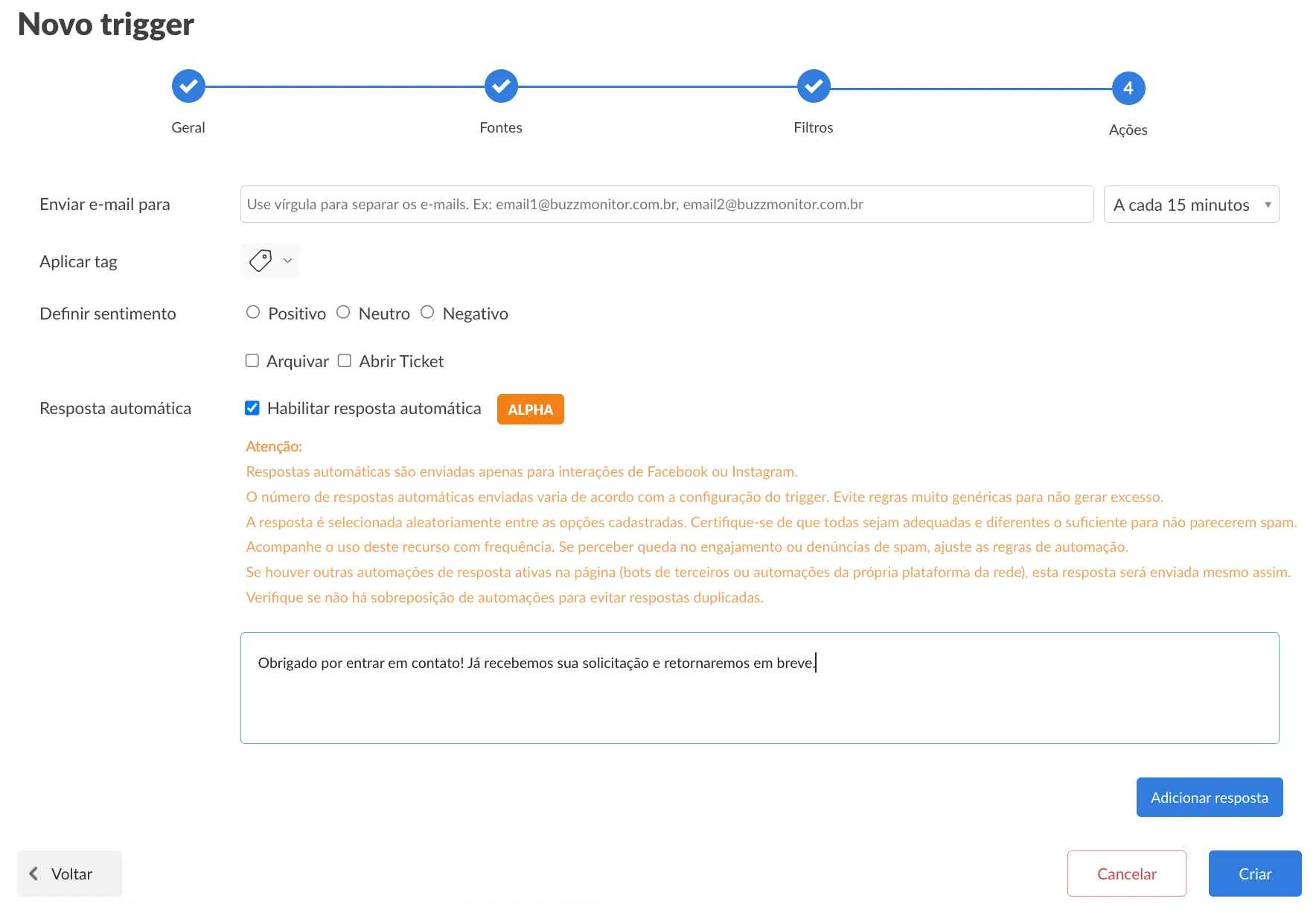Click the Fontes step label
This screenshot has width=1316, height=913.
pos(501,127)
